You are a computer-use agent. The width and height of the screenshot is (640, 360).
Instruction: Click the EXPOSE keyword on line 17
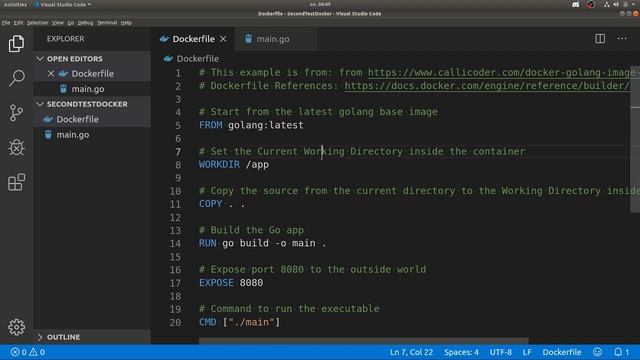(216, 282)
